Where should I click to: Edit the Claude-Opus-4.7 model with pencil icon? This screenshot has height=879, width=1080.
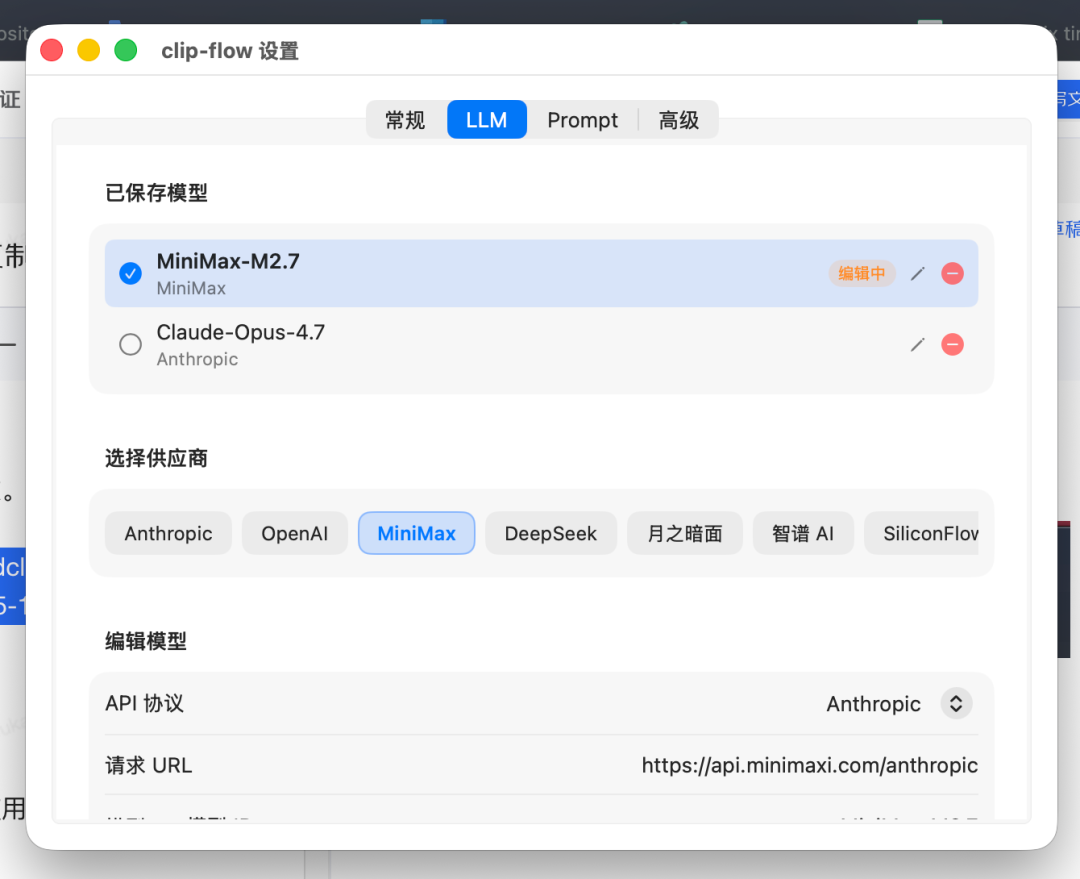917,344
